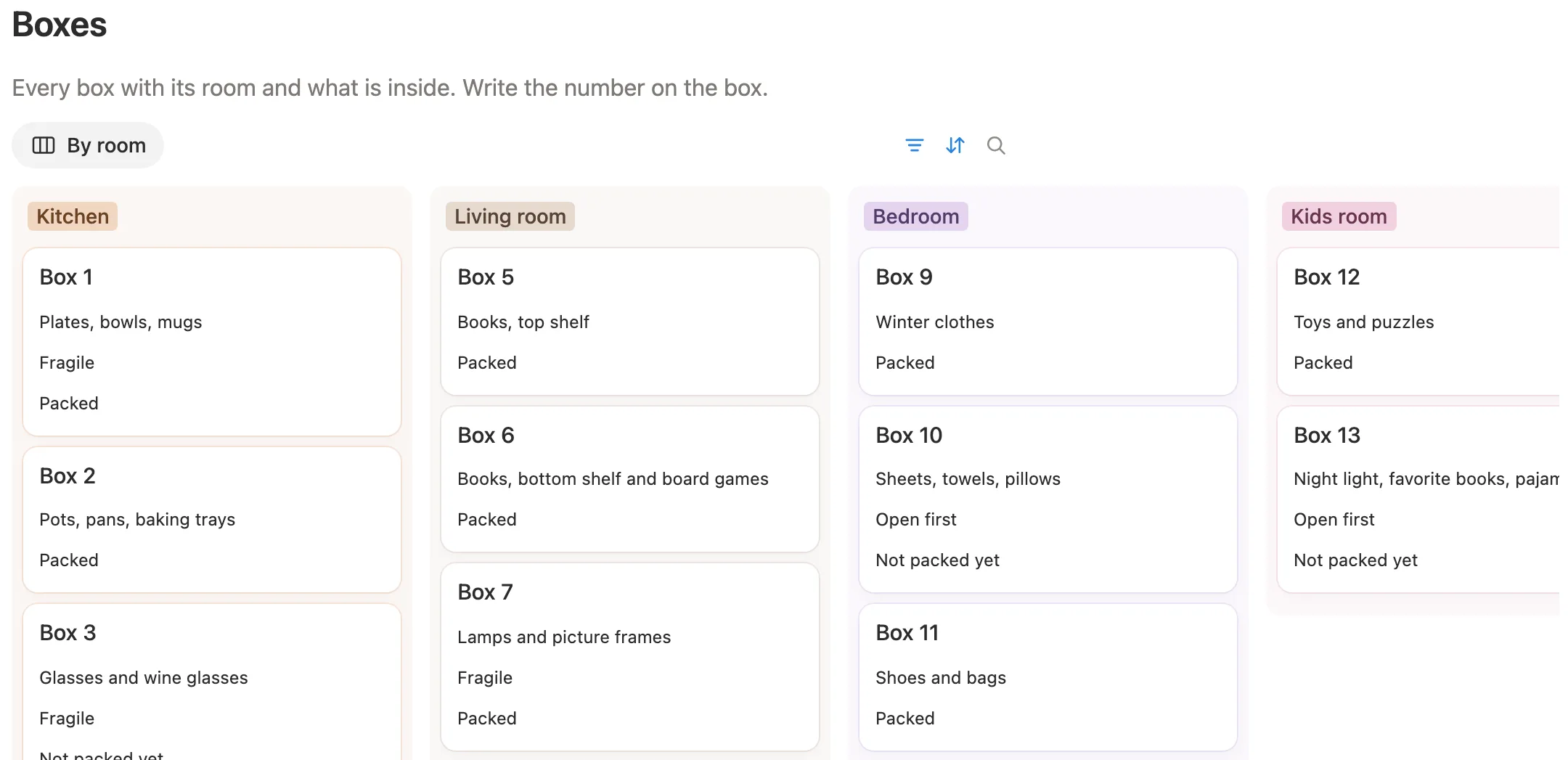The image size is (1568, 760).
Task: Open the Box 7 card title
Action: (x=485, y=592)
